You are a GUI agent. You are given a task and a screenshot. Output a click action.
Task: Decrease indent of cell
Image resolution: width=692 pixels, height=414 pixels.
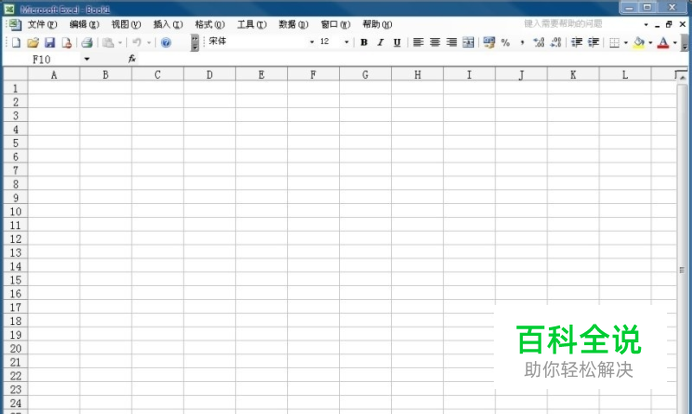576,42
